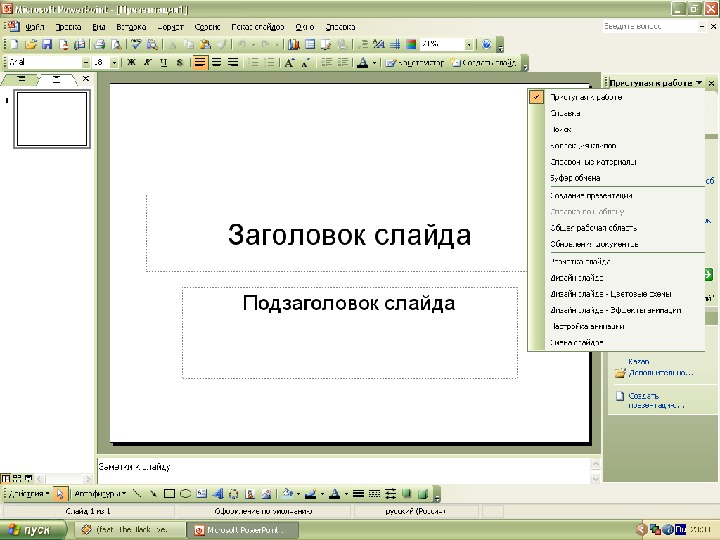Image resolution: width=720 pixels, height=540 pixels.
Task: Click the Save floppy disk icon
Action: (47, 45)
